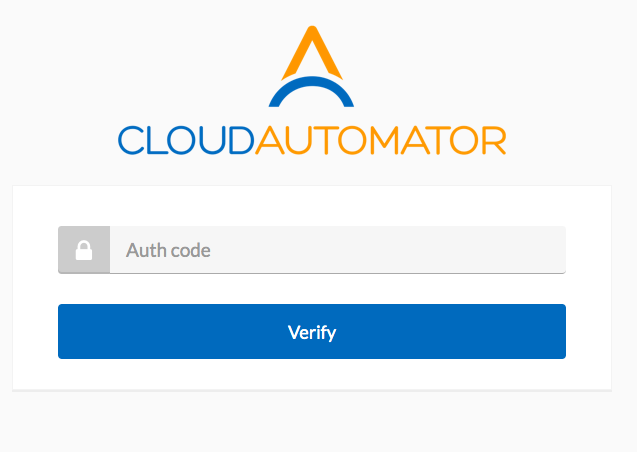
Task: Click the empty right end of Auth code field
Action: [528, 250]
